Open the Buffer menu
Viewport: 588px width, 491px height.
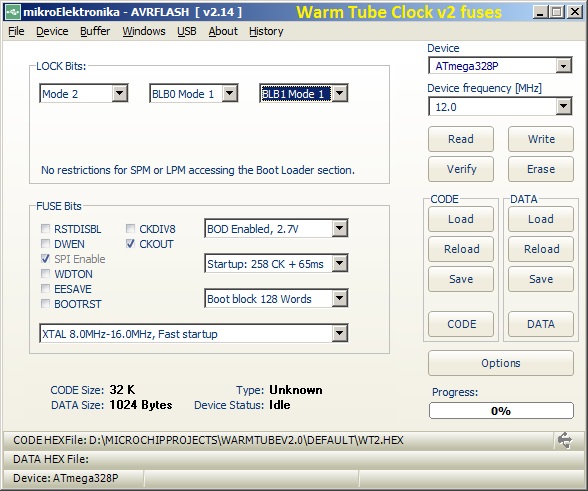95,31
